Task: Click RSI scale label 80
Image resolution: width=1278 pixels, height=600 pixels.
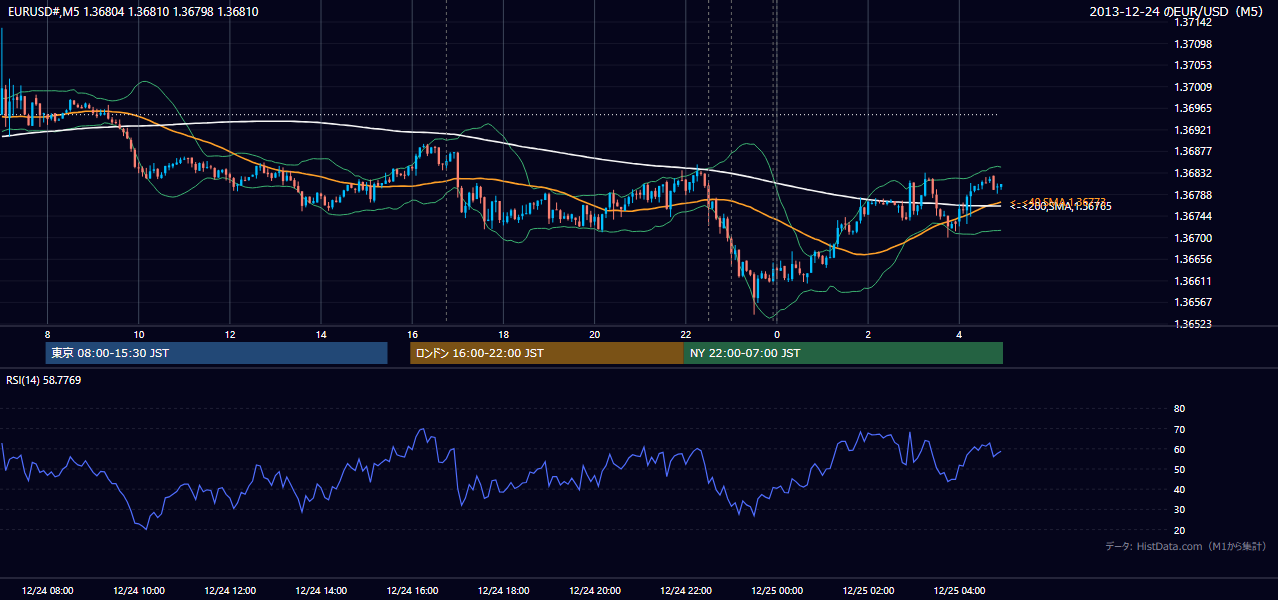Action: click(1179, 409)
